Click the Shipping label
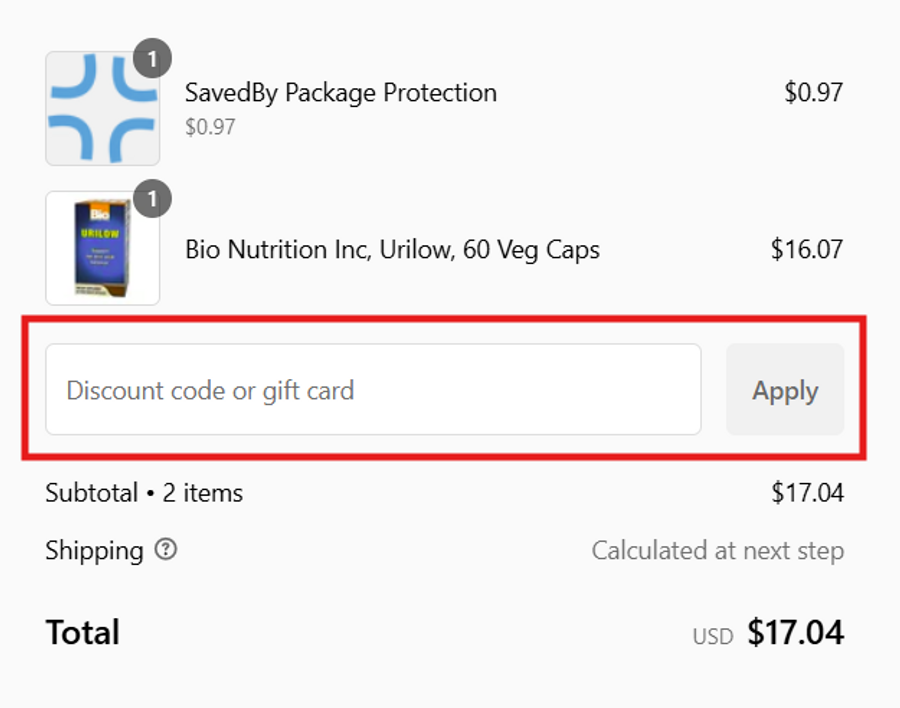 pyautogui.click(x=95, y=551)
